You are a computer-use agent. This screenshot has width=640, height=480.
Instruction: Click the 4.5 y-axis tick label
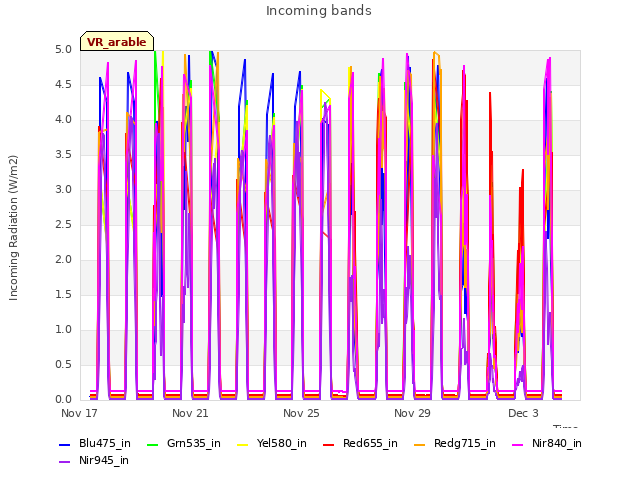click(x=63, y=84)
